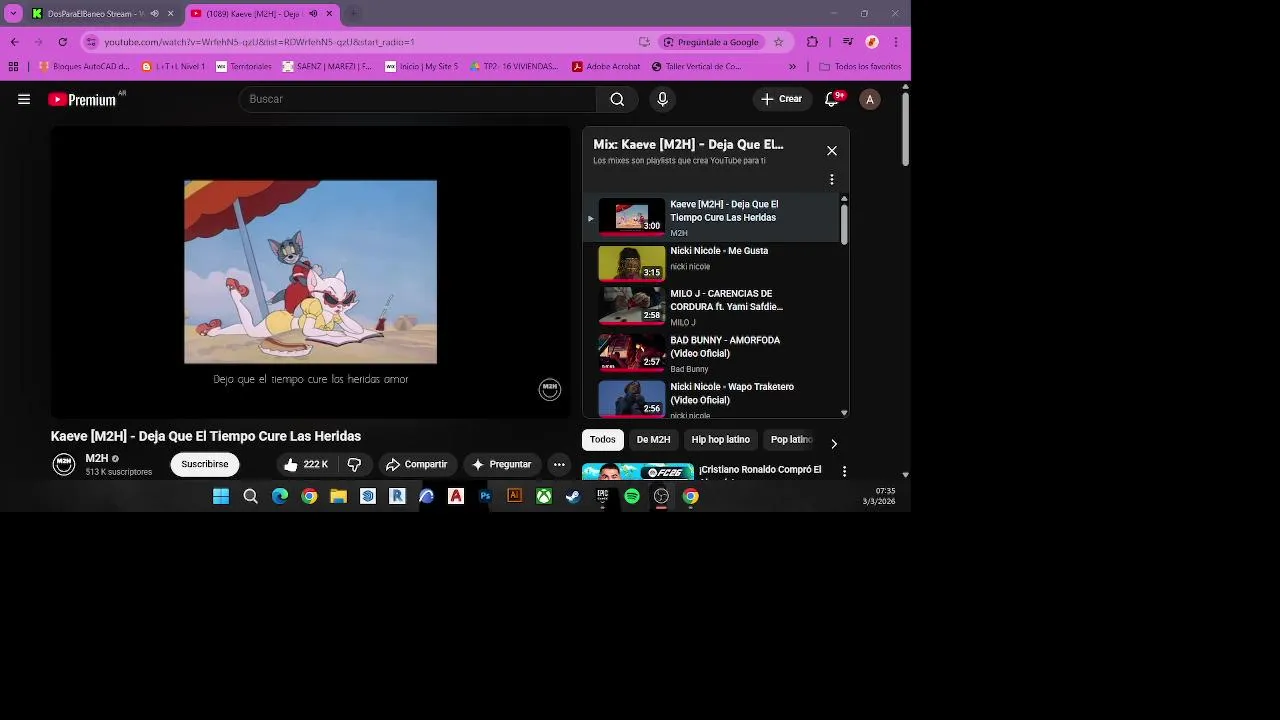Click Pregúntale a Google in the address bar
The width and height of the screenshot is (1280, 720).
[711, 42]
